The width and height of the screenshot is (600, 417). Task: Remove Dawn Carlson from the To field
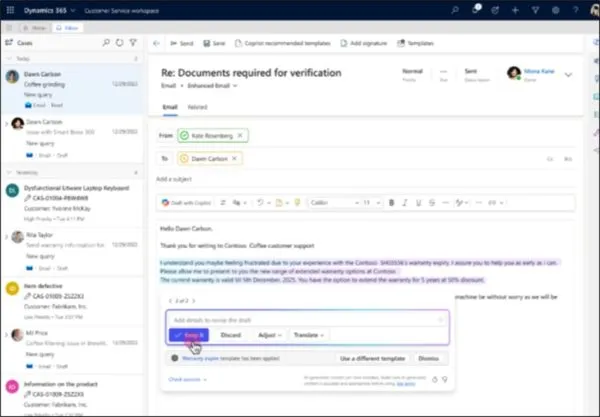(x=234, y=158)
